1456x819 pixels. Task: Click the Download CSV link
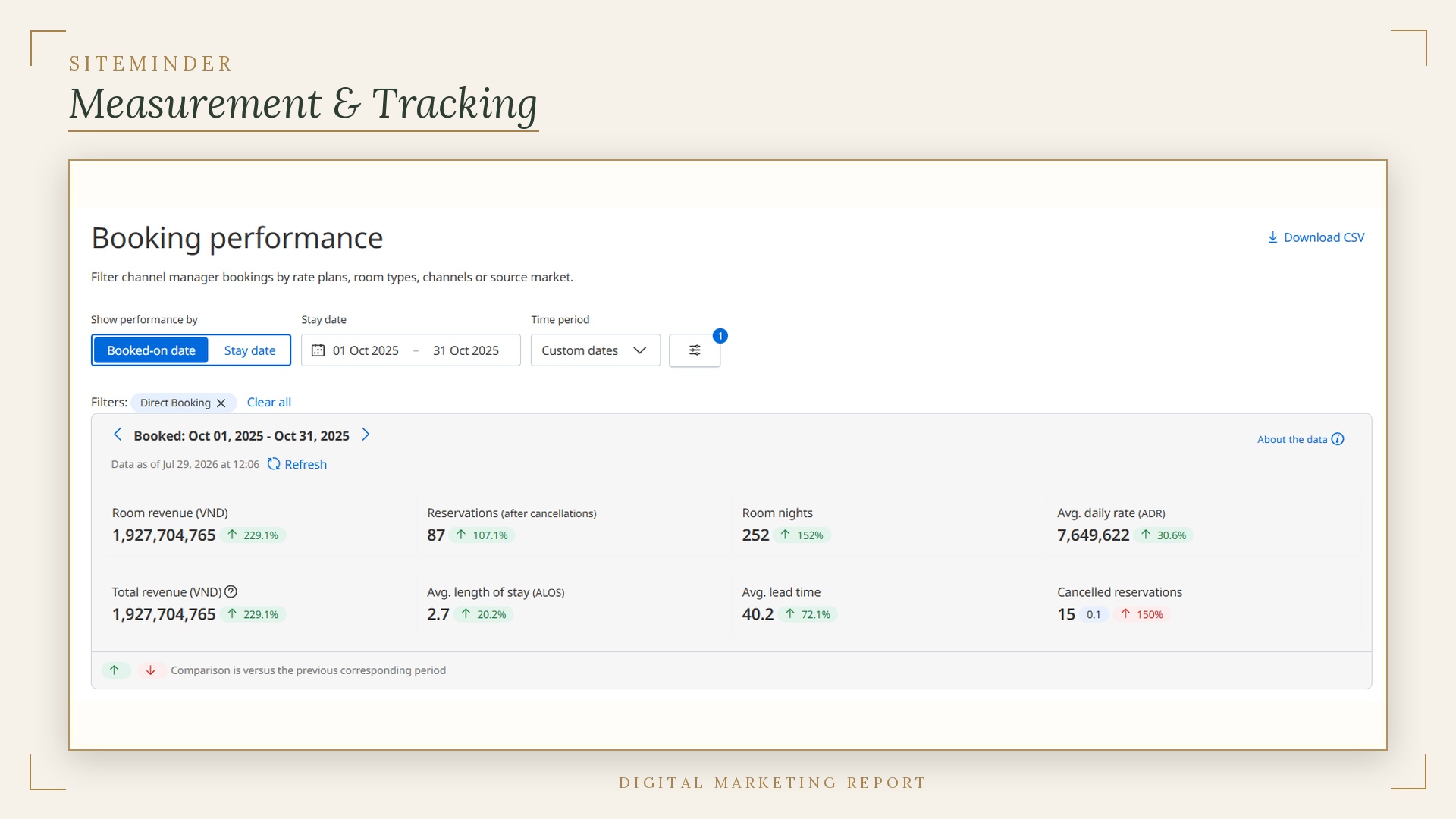tap(1316, 237)
